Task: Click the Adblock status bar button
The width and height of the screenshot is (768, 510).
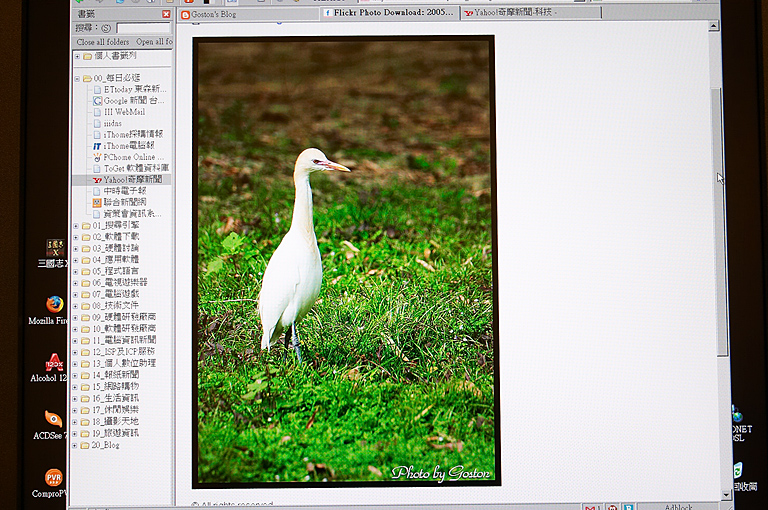Action: [678, 507]
